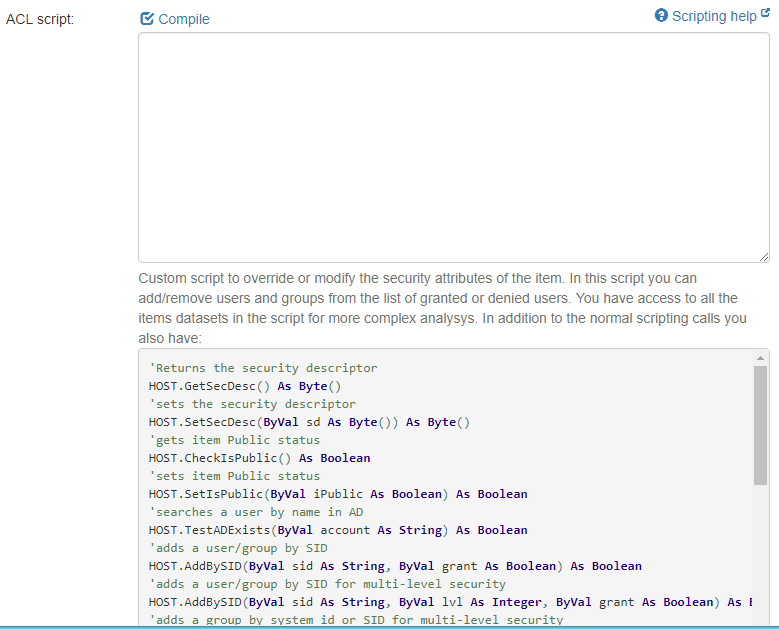This screenshot has height=629, width=779.
Task: Click the 'Returns the security descriptor' comment
Action: [x=263, y=368]
